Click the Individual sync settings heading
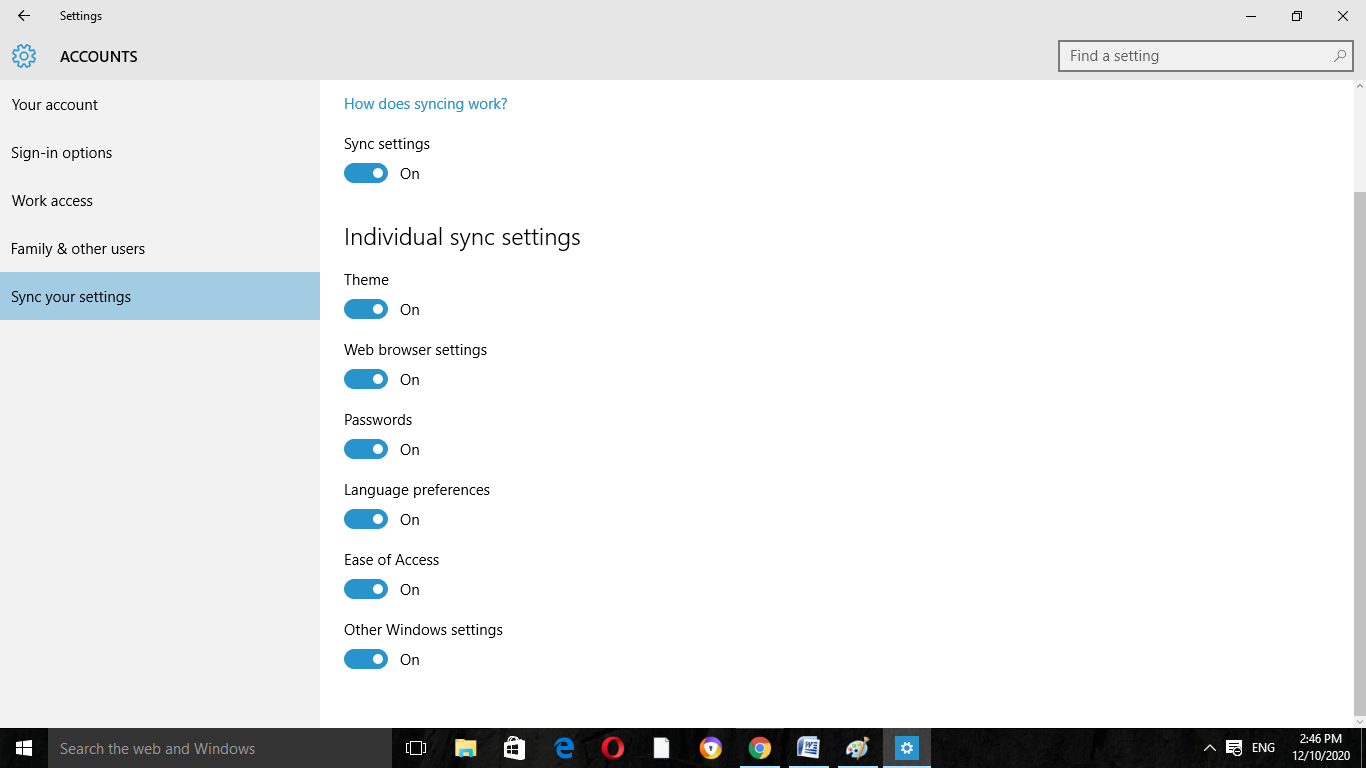This screenshot has height=768, width=1366. tap(462, 237)
